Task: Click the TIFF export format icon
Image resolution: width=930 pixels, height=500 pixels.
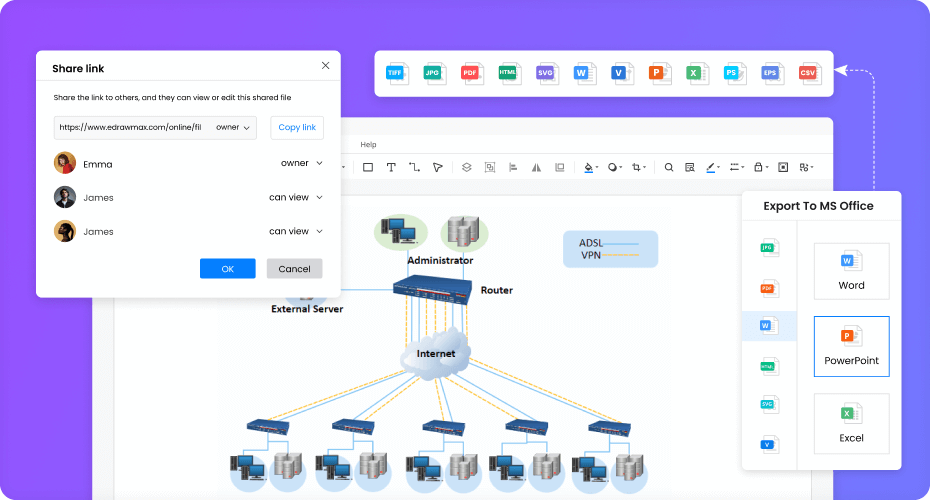Action: (397, 73)
